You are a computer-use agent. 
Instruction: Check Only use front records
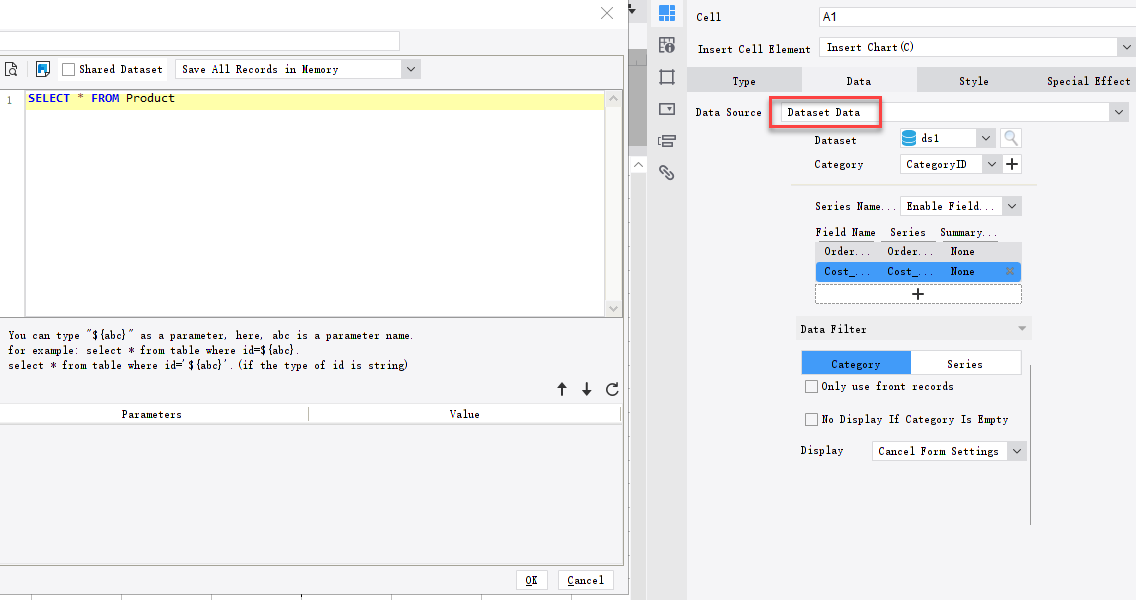pyautogui.click(x=811, y=386)
